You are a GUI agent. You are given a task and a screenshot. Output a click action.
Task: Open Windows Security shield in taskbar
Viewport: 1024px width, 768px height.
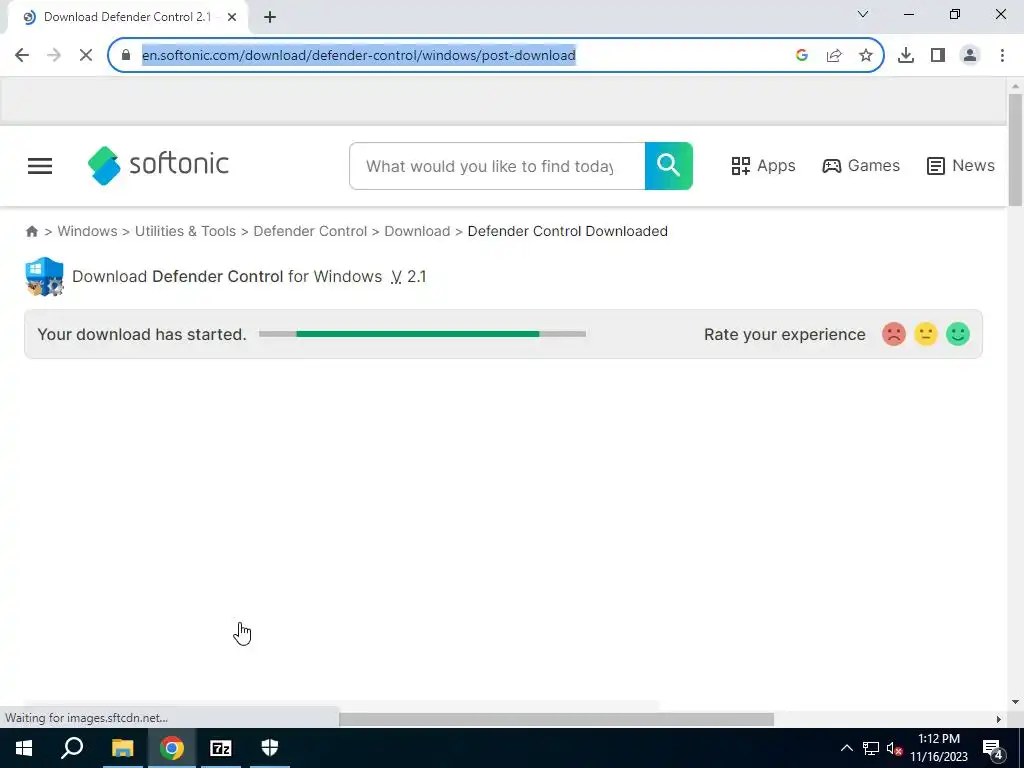270,748
